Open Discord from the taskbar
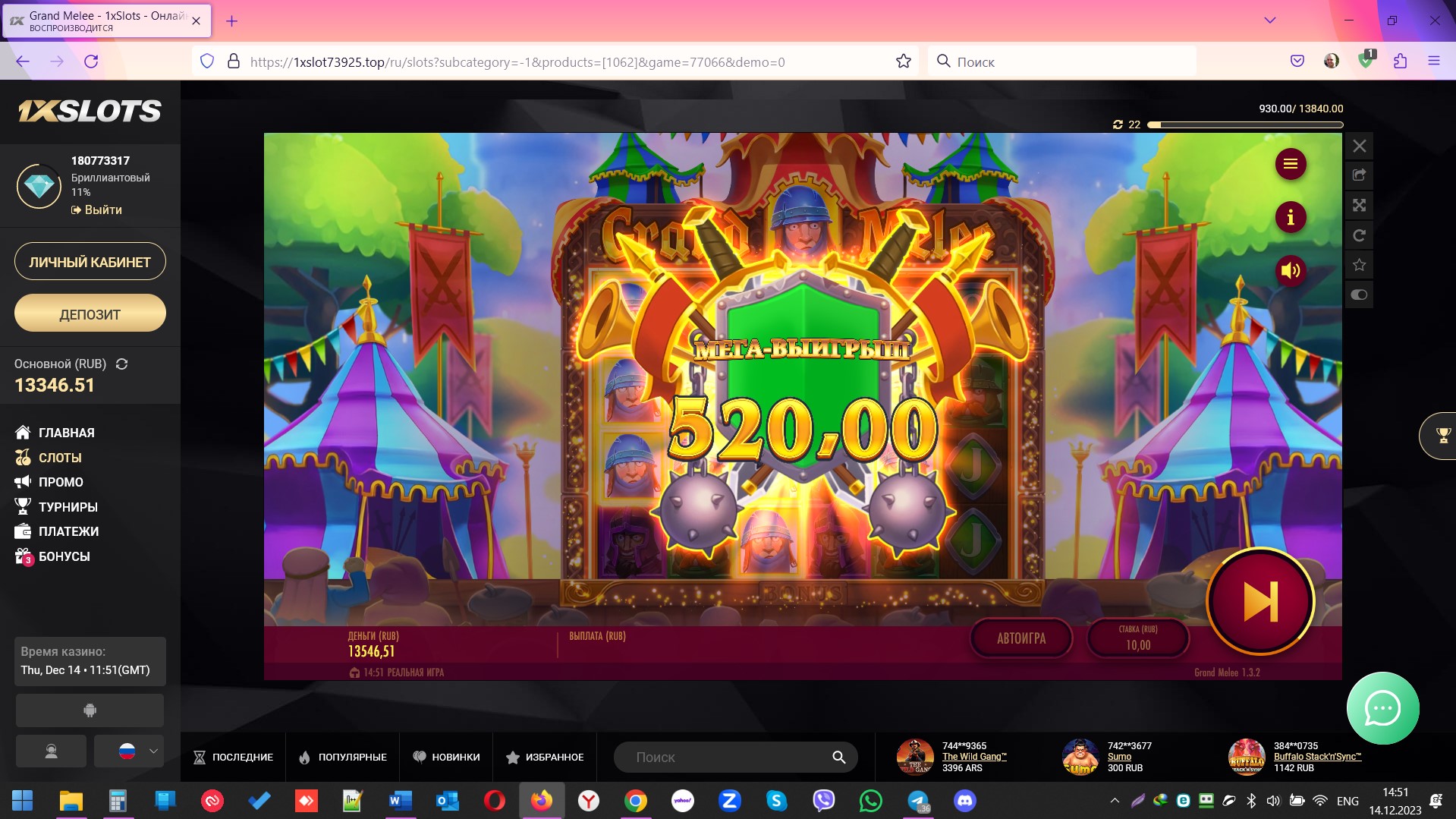Viewport: 1456px width, 819px height. click(x=965, y=801)
